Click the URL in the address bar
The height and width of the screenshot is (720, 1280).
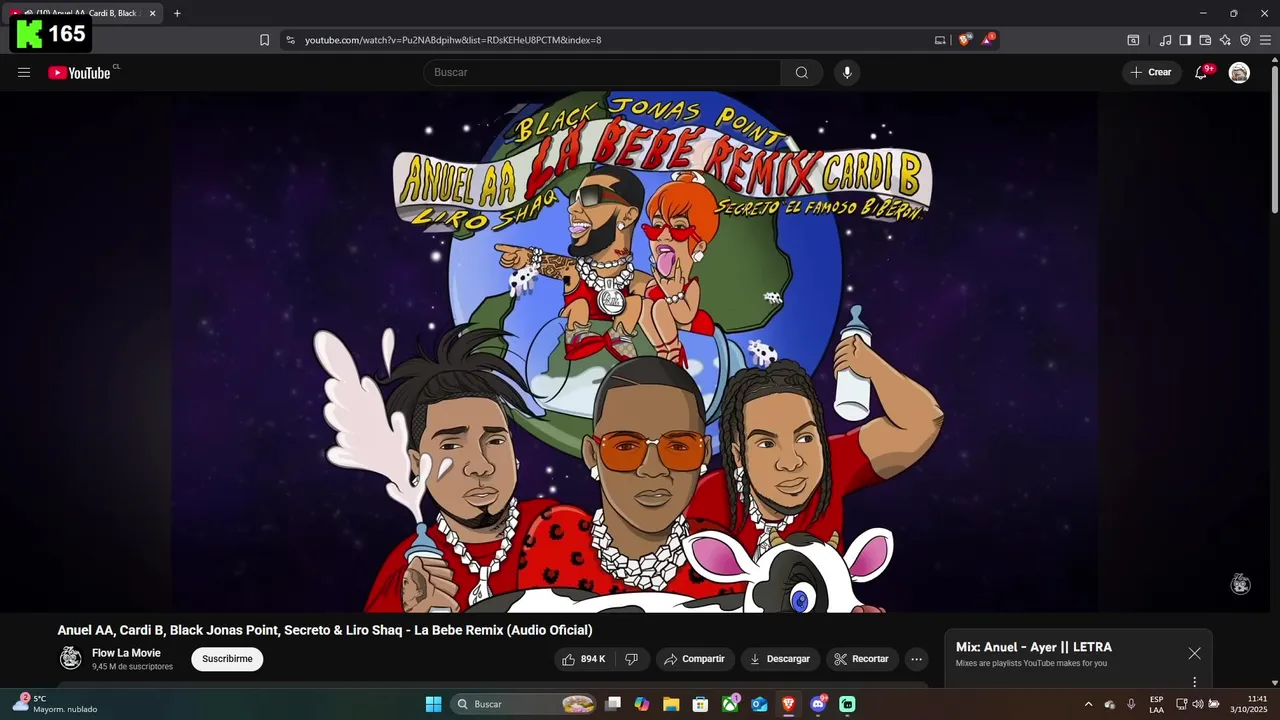click(x=453, y=40)
